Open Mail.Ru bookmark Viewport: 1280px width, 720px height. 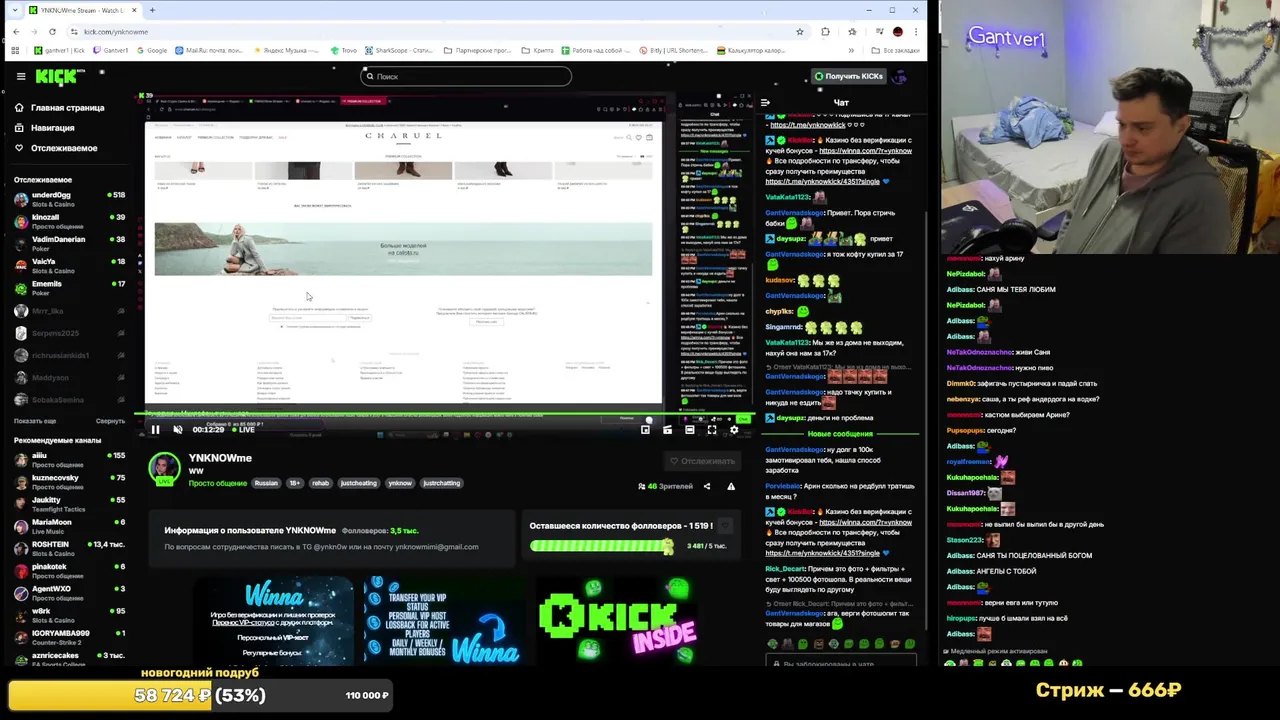pyautogui.click(x=209, y=50)
